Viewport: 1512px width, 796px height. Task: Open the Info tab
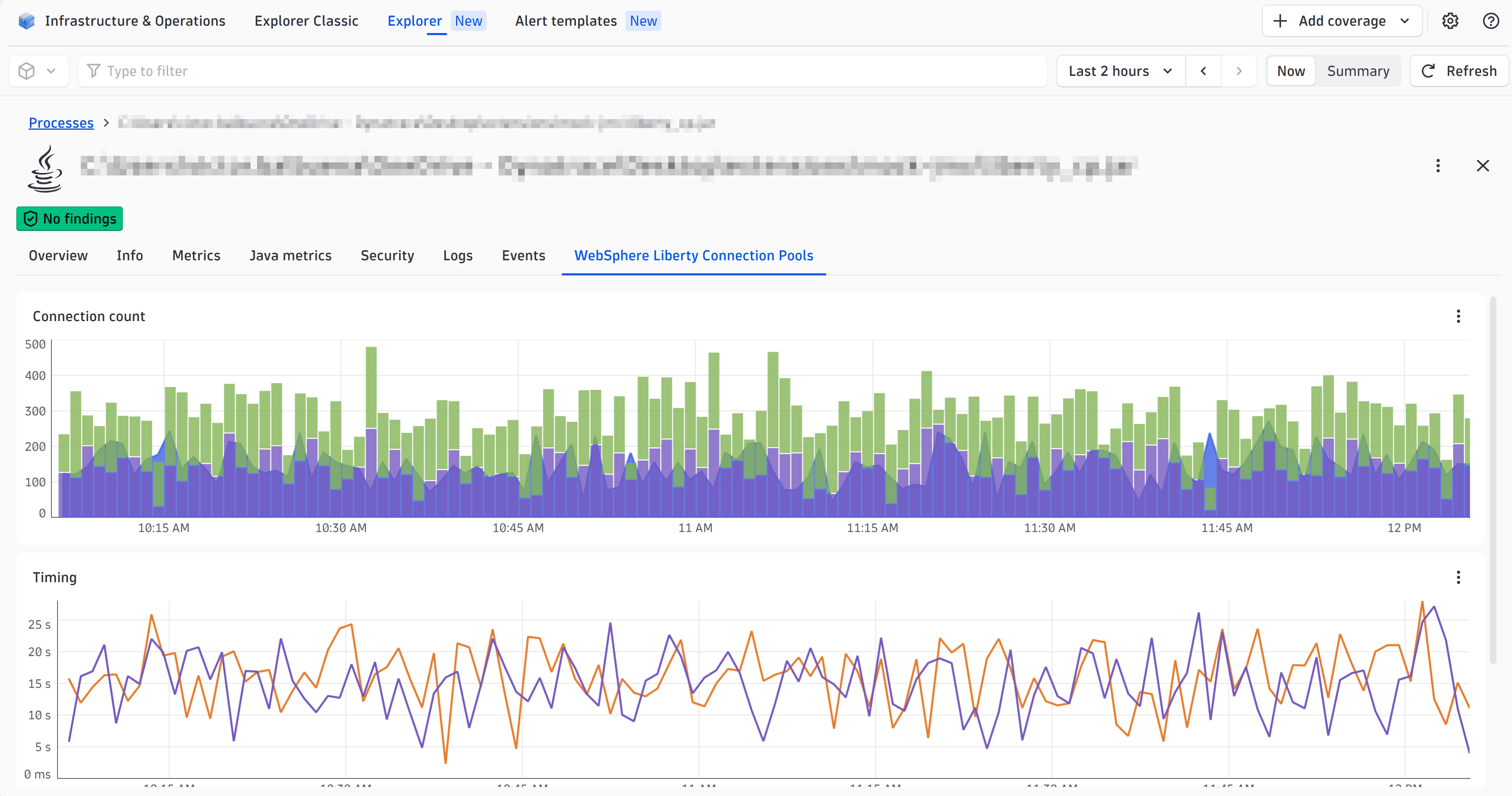click(x=130, y=255)
